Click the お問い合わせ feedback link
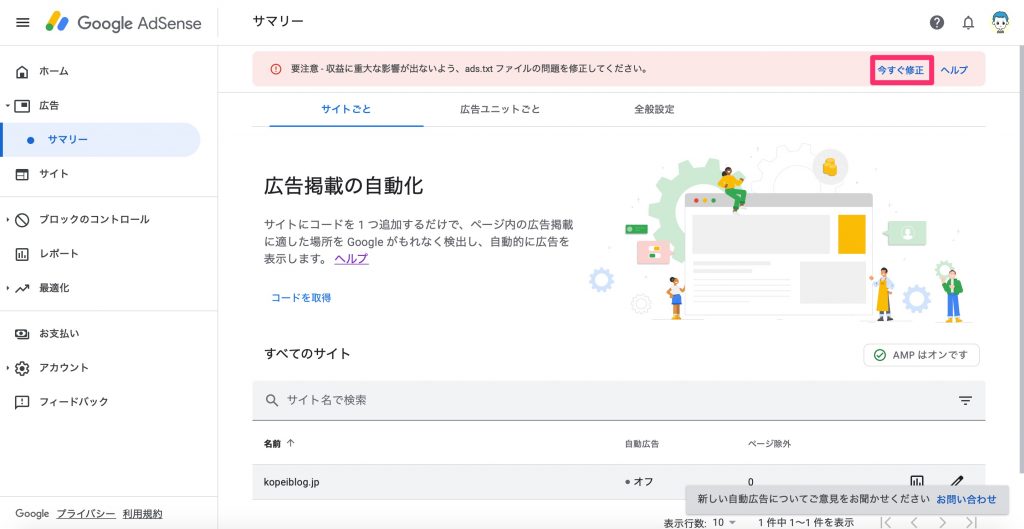 point(966,498)
